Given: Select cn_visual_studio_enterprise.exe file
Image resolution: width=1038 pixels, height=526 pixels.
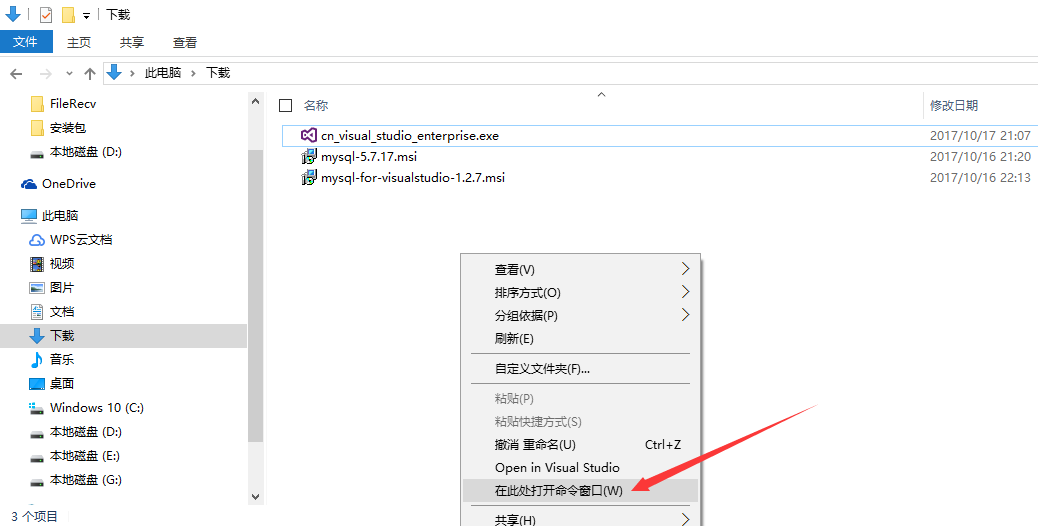Looking at the screenshot, I should coord(410,136).
